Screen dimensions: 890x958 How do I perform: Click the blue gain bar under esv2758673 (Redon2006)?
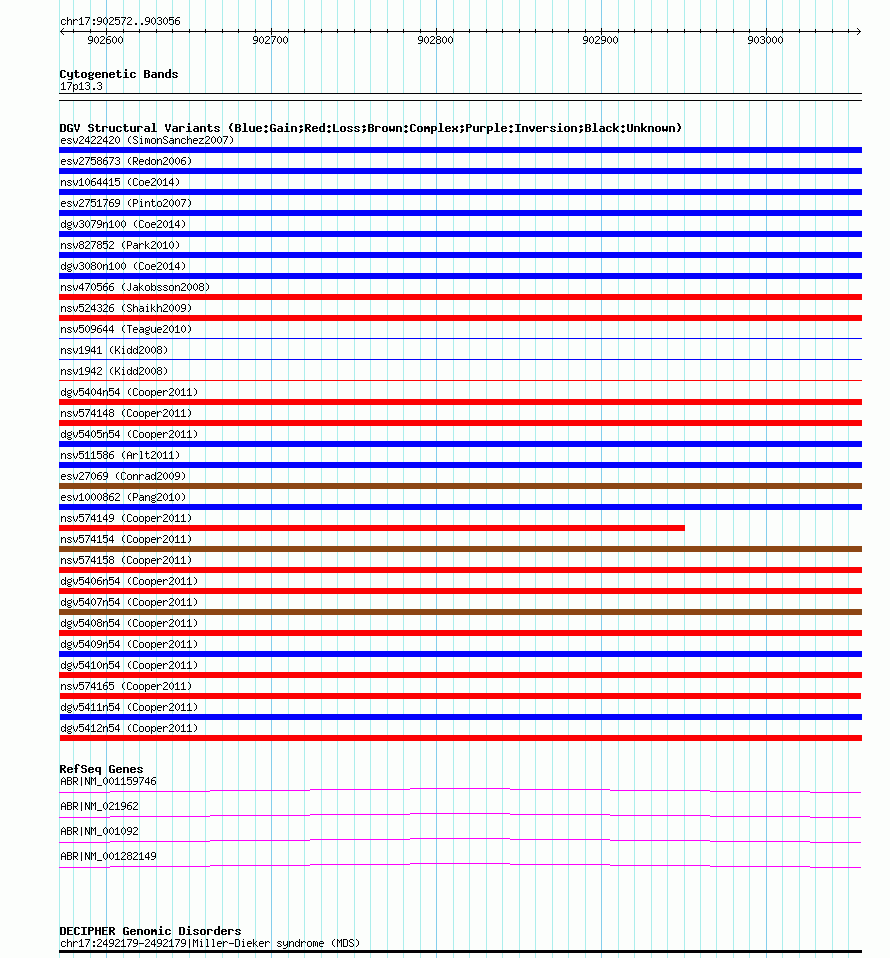coord(461,171)
